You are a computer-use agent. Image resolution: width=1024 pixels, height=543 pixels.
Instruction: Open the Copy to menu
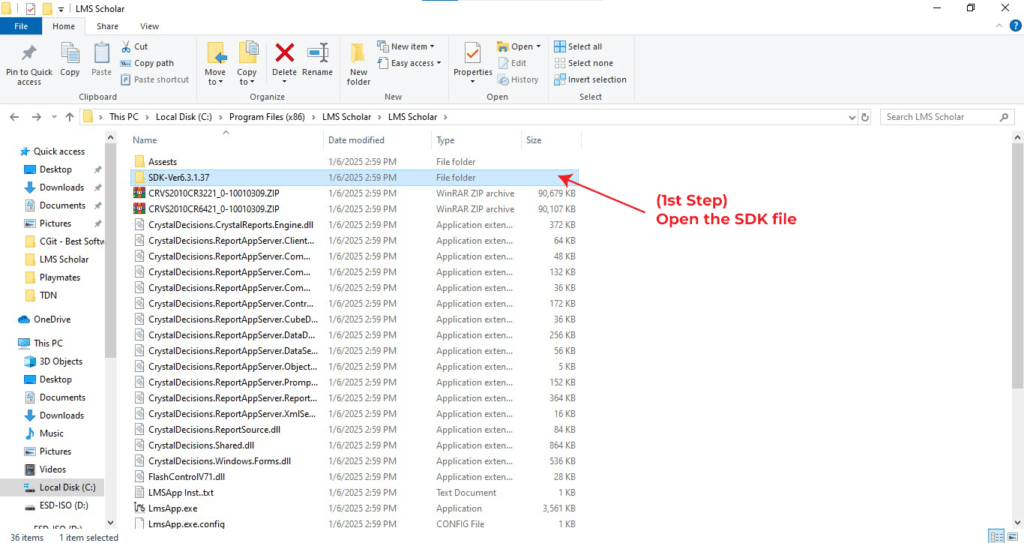pos(246,64)
